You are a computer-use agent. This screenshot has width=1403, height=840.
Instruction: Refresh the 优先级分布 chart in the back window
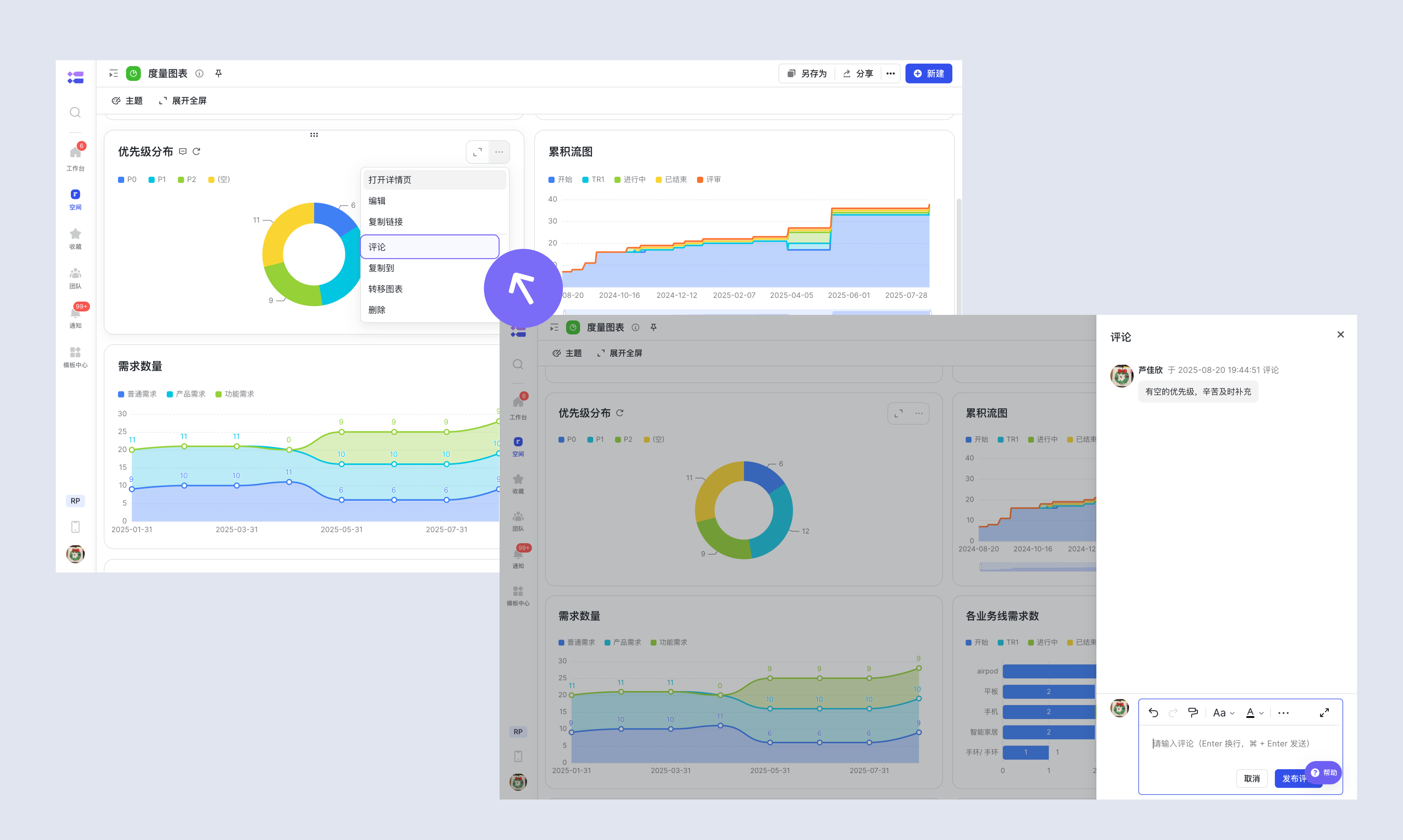[x=196, y=152]
